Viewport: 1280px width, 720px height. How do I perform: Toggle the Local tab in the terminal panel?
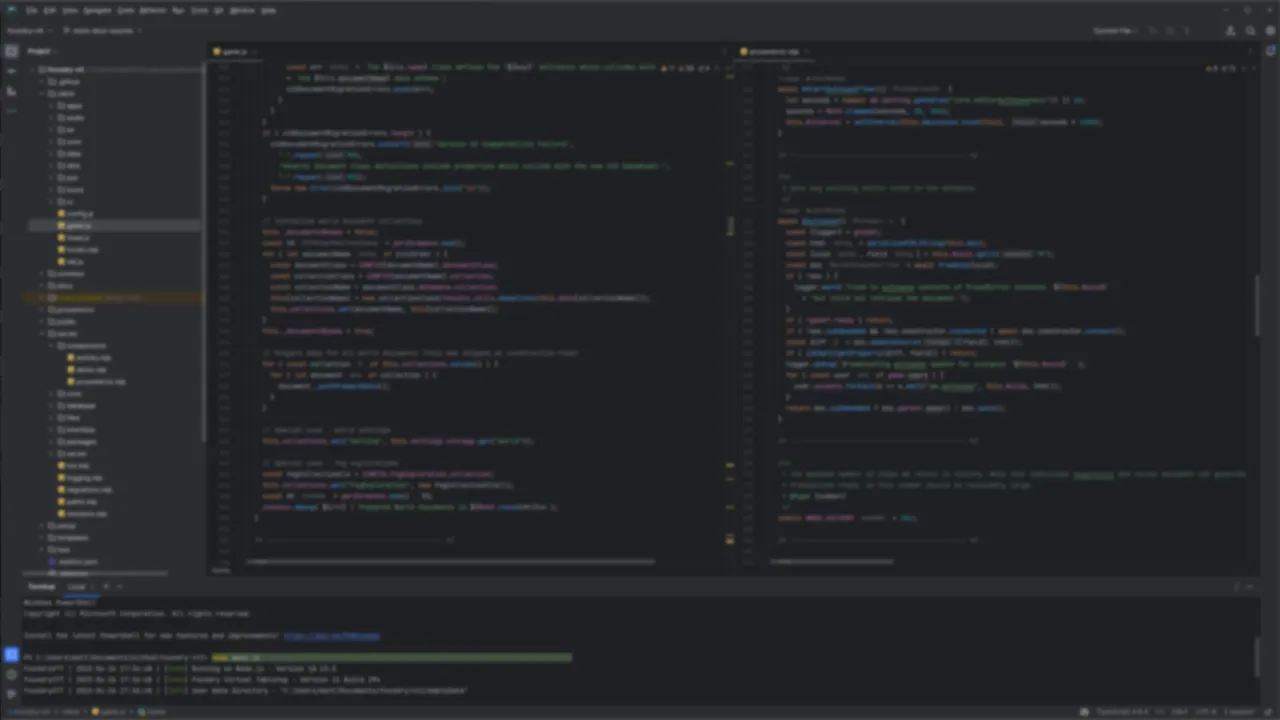pos(76,586)
